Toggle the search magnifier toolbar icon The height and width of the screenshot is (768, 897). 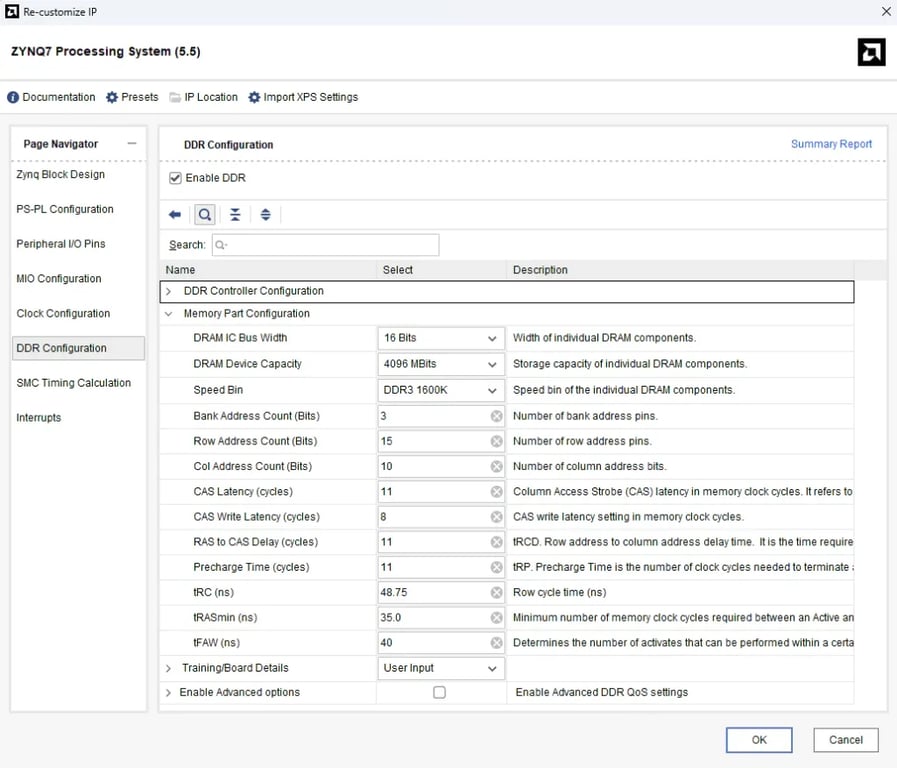click(x=204, y=215)
